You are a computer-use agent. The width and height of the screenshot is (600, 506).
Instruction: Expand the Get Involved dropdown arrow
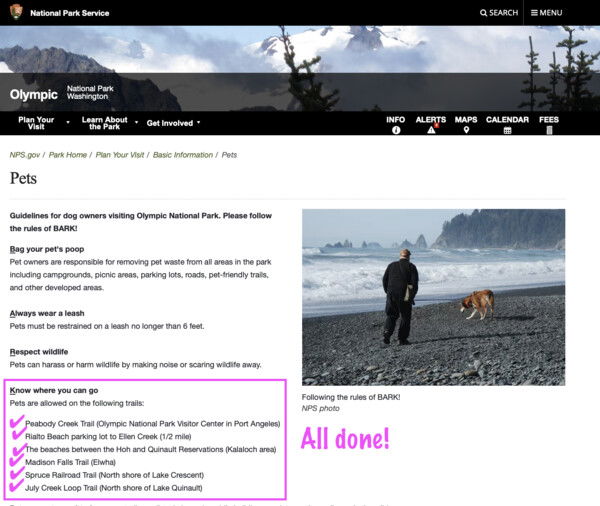coord(198,122)
